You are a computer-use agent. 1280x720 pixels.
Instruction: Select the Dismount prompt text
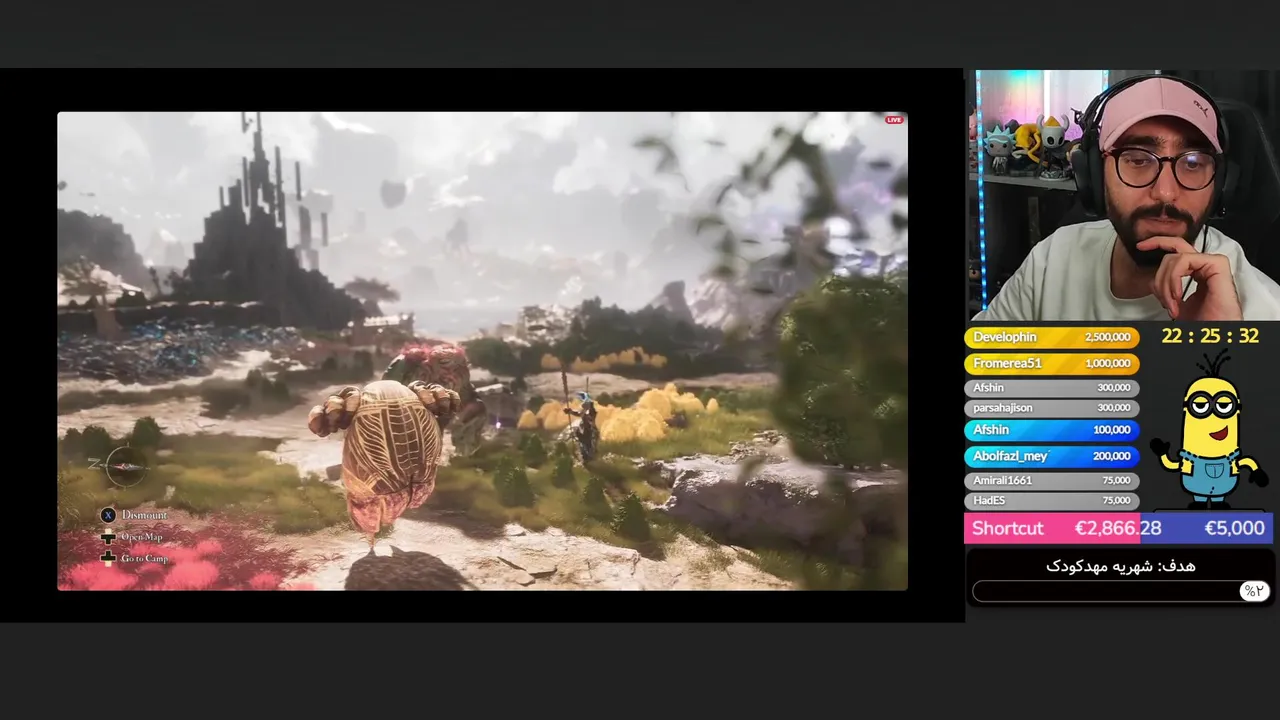click(x=145, y=515)
